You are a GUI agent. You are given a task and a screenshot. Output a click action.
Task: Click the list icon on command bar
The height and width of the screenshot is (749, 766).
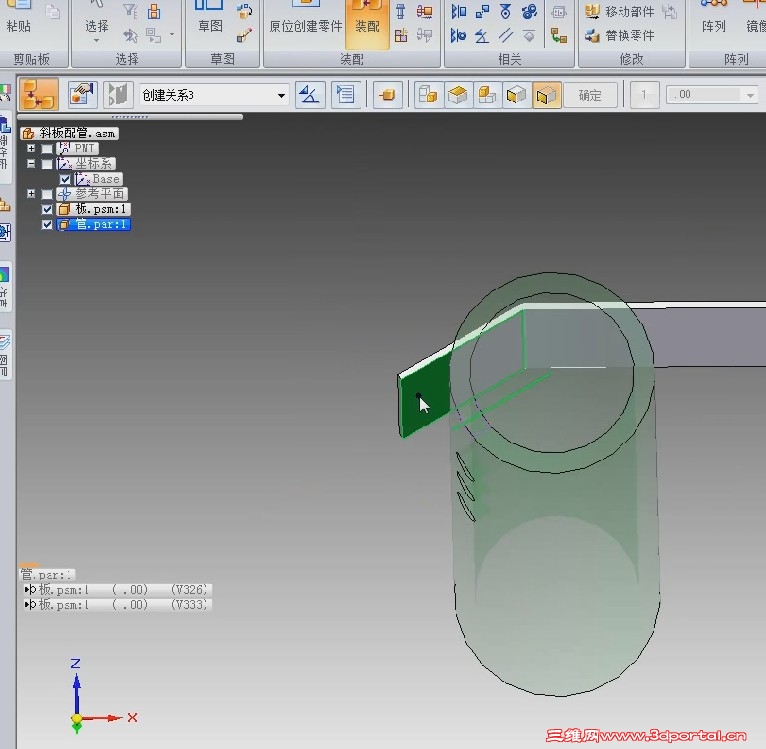click(345, 94)
